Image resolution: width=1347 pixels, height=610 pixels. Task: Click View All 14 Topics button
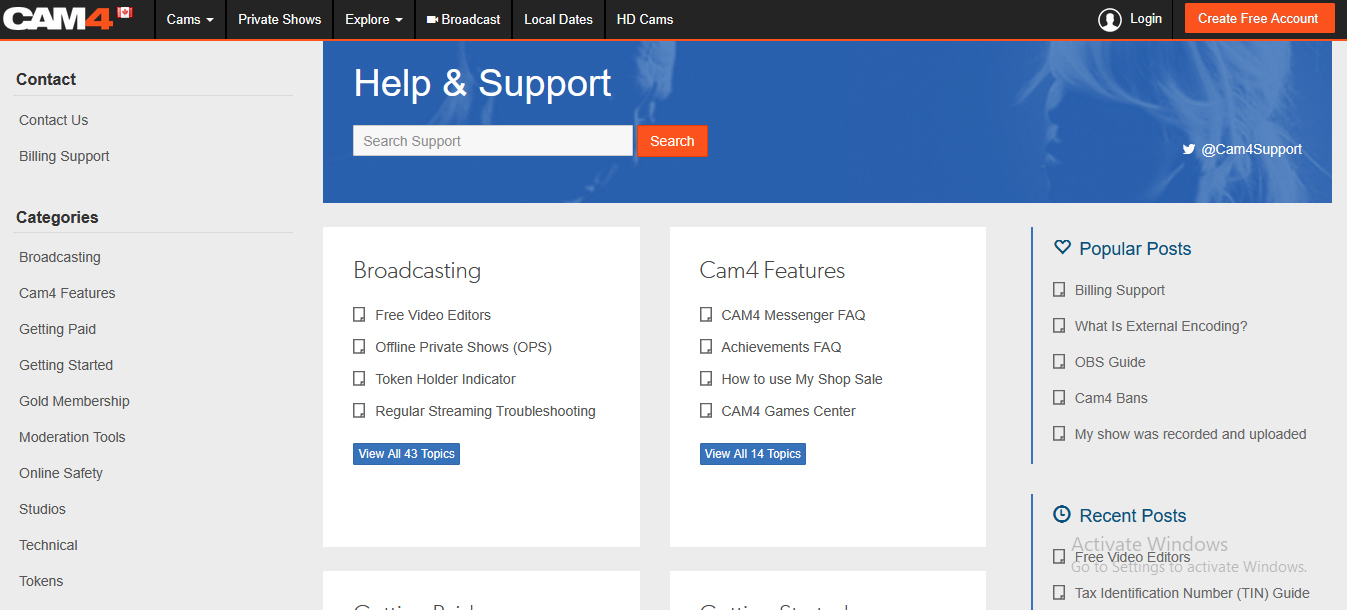click(x=753, y=454)
